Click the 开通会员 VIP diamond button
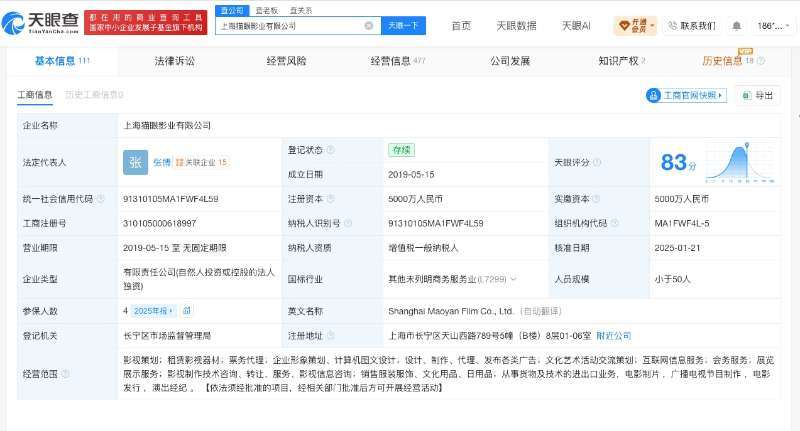The width and height of the screenshot is (800, 431). pyautogui.click(x=635, y=26)
